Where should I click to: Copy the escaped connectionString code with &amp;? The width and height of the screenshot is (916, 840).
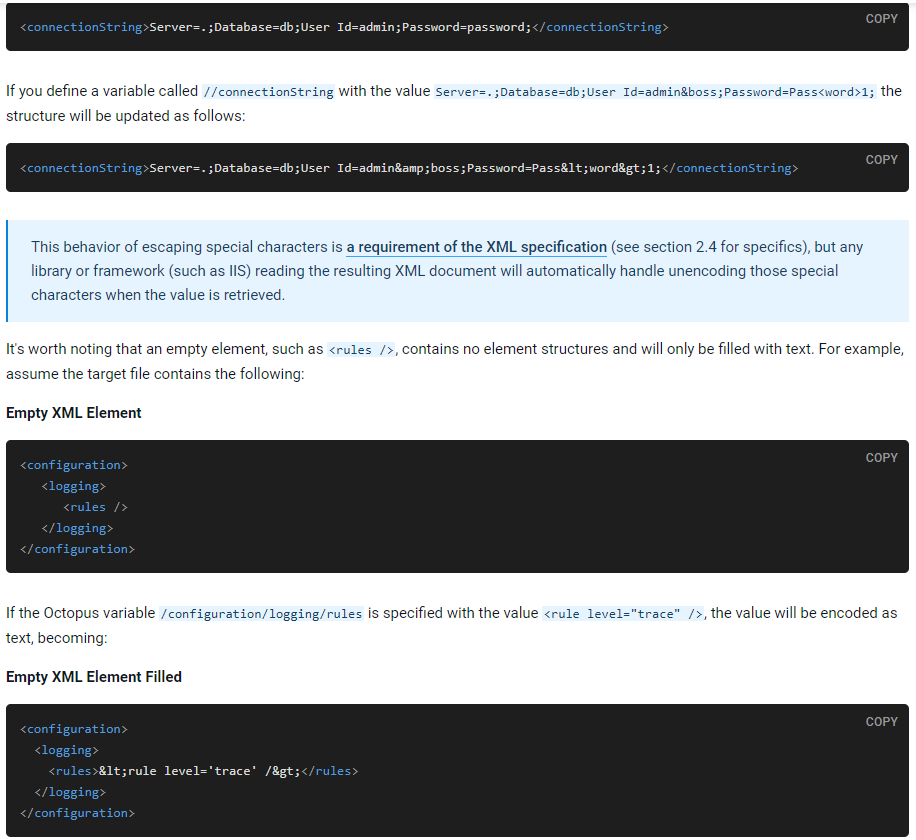pos(881,160)
